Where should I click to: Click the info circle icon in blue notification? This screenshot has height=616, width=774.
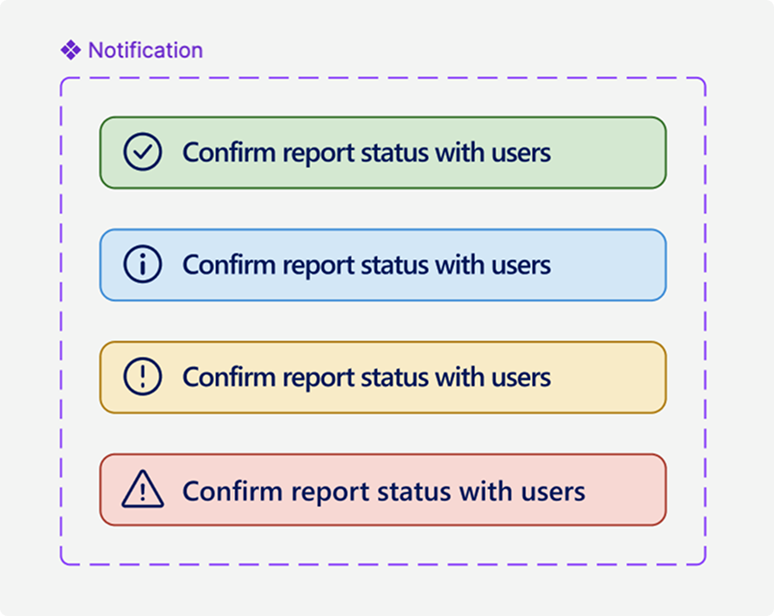click(142, 265)
